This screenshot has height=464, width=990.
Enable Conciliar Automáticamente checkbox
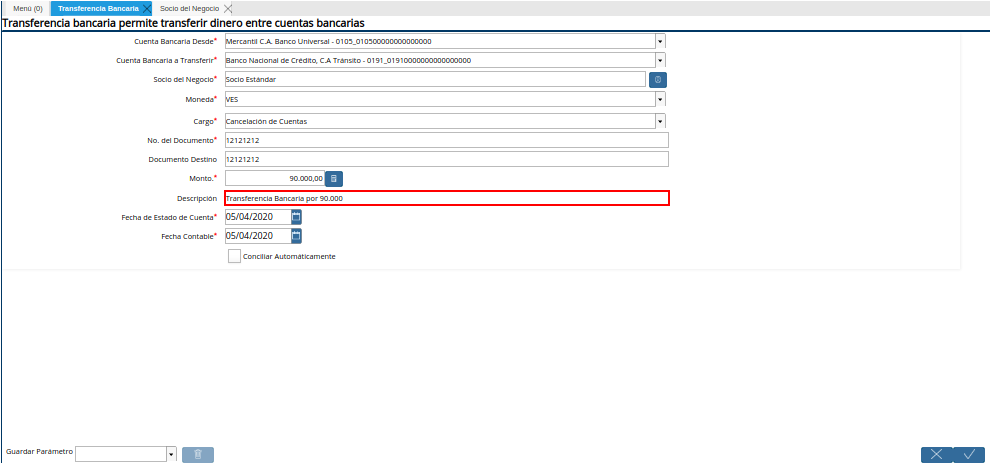234,256
